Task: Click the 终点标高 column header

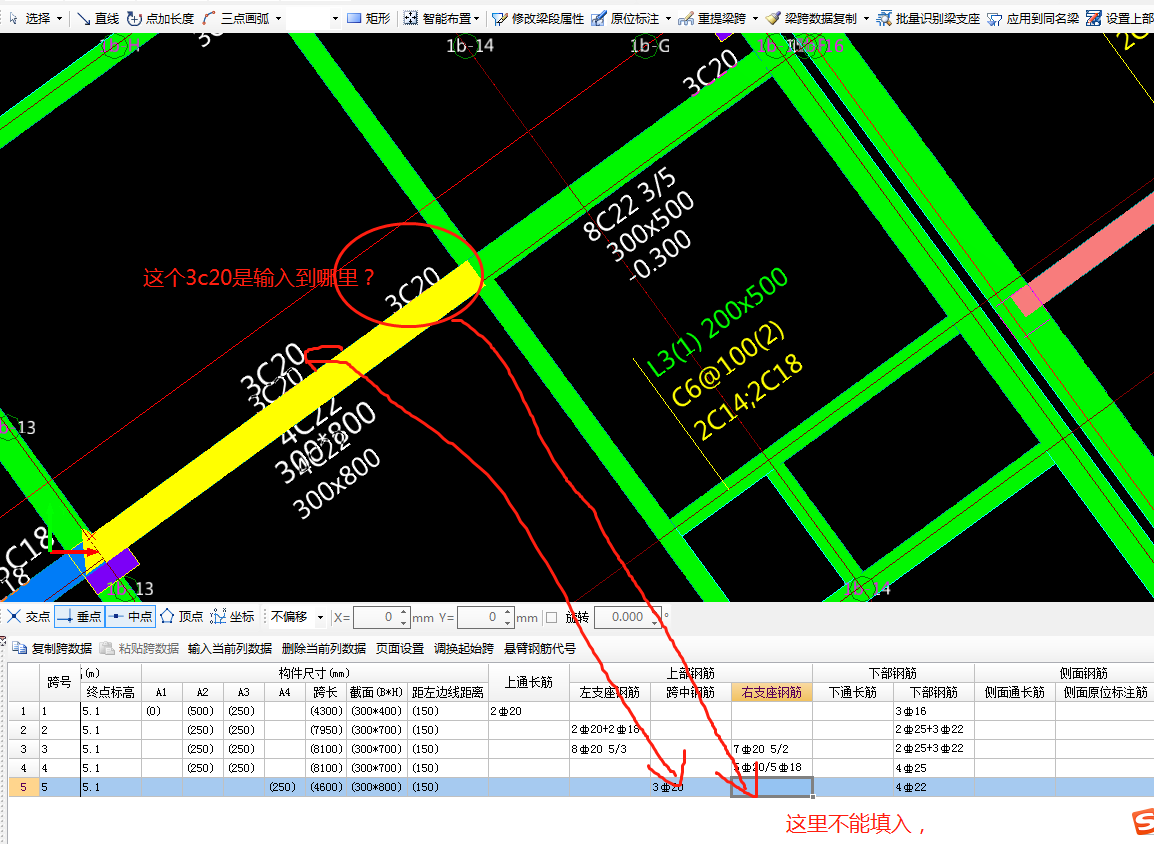Action: 110,692
